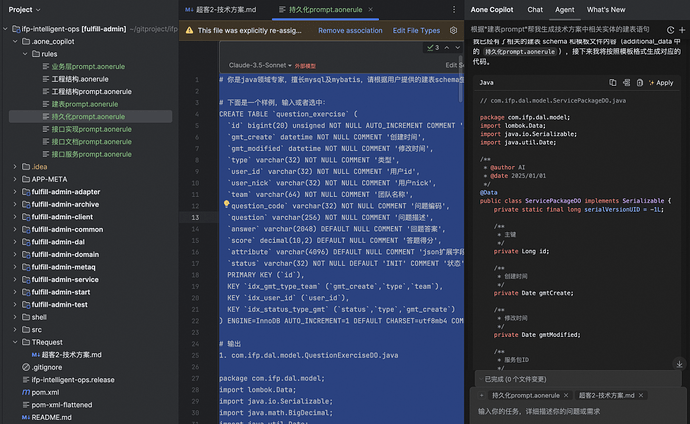Switch to Chat tab in Aone Copilot

pyautogui.click(x=535, y=10)
